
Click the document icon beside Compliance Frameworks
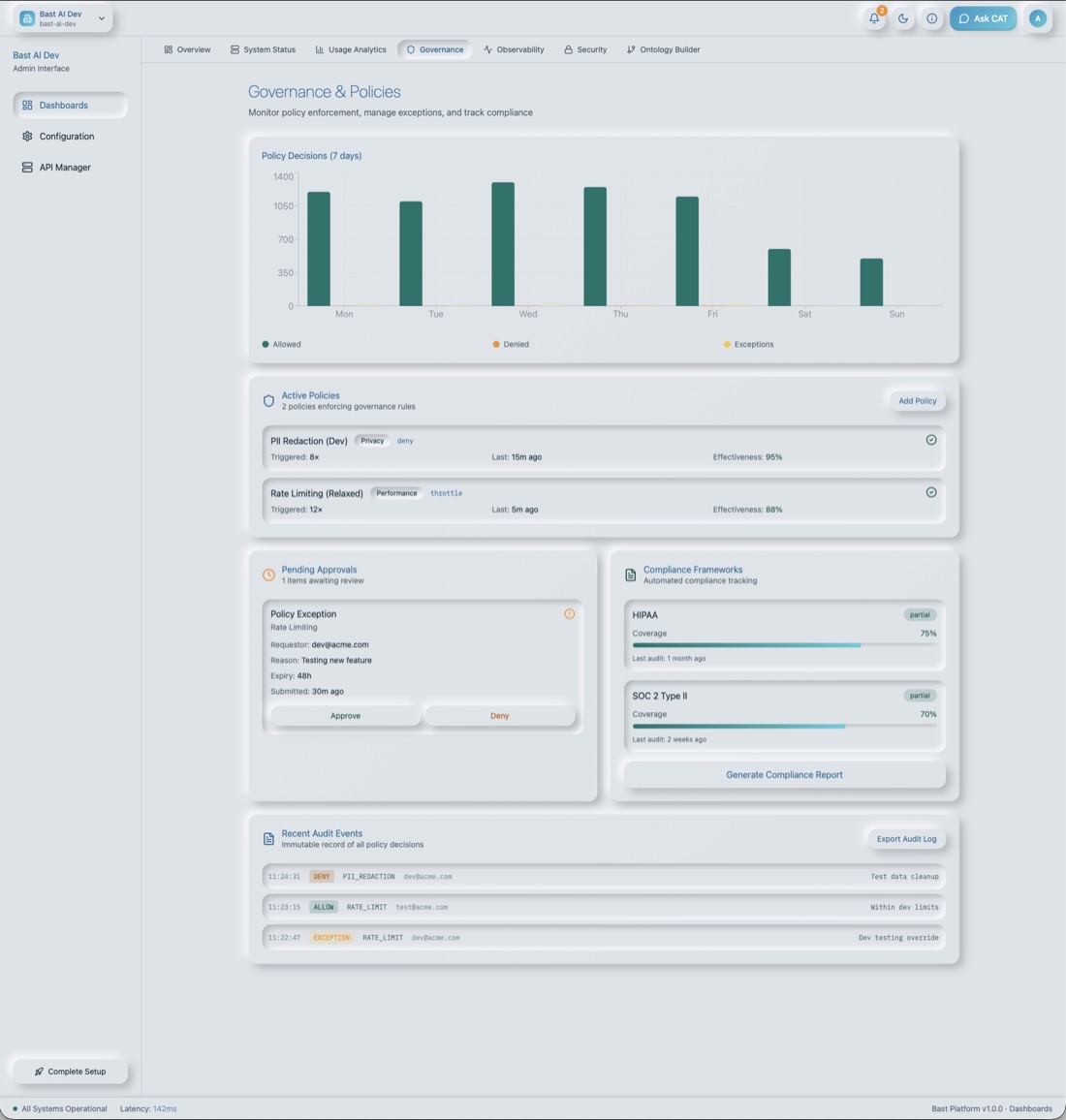click(630, 575)
